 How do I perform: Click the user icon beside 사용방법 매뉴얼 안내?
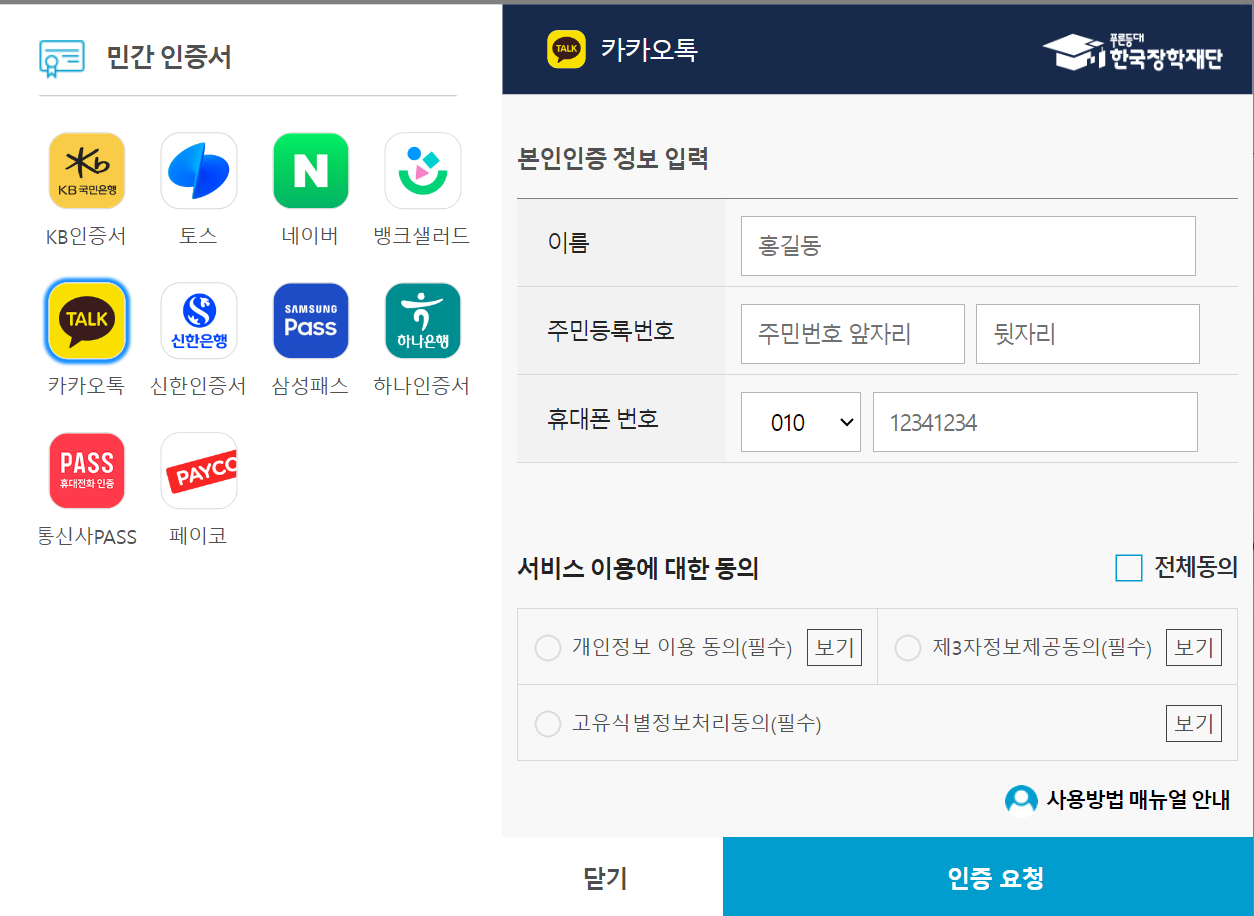pos(1021,800)
